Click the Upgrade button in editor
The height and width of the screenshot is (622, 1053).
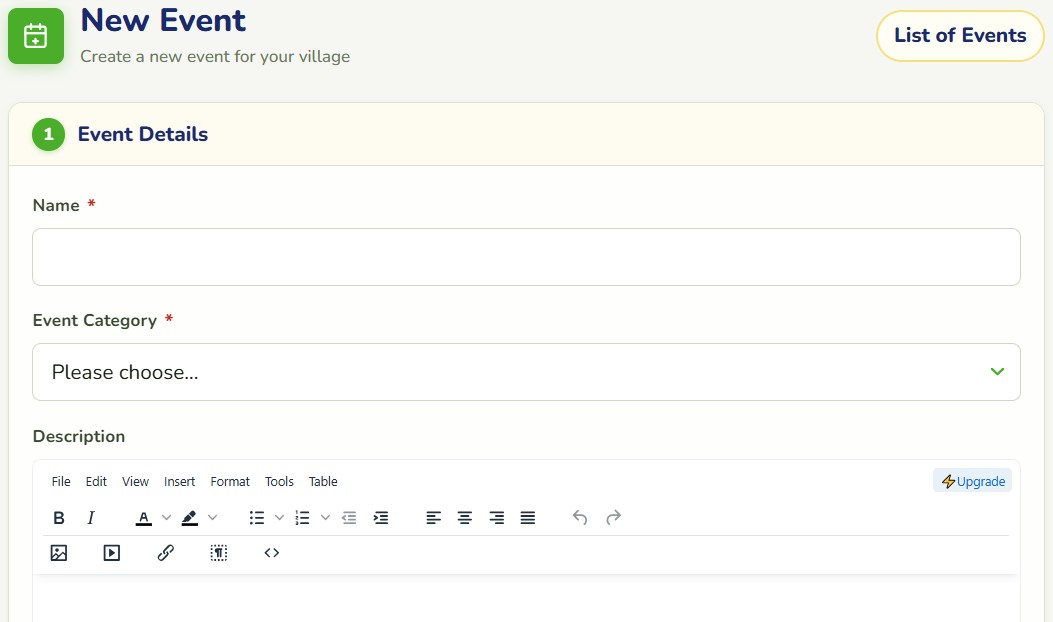tap(972, 481)
